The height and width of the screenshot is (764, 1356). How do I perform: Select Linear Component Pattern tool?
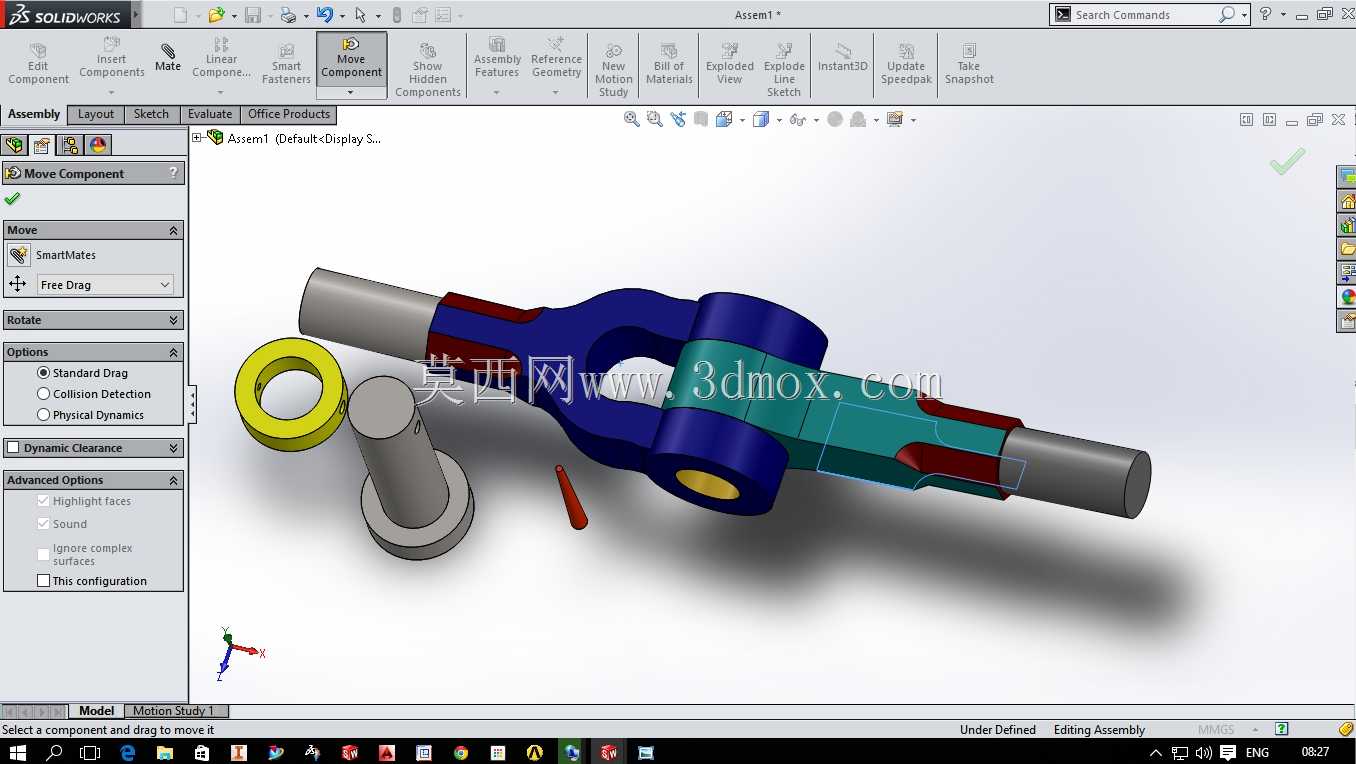pos(221,58)
